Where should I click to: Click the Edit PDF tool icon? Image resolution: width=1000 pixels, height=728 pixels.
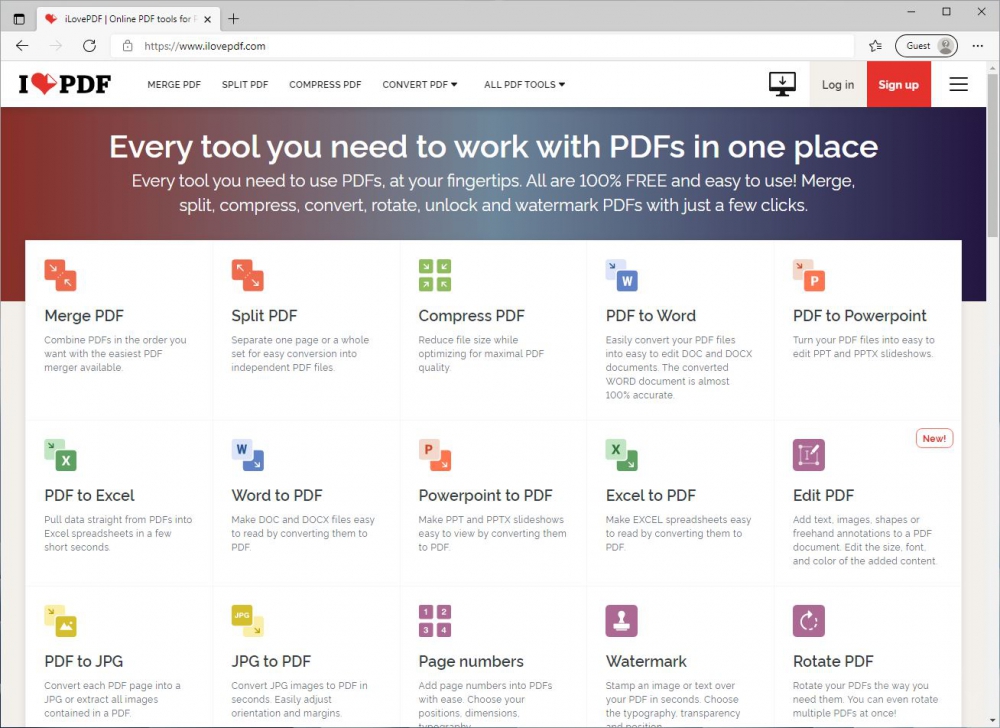point(809,455)
